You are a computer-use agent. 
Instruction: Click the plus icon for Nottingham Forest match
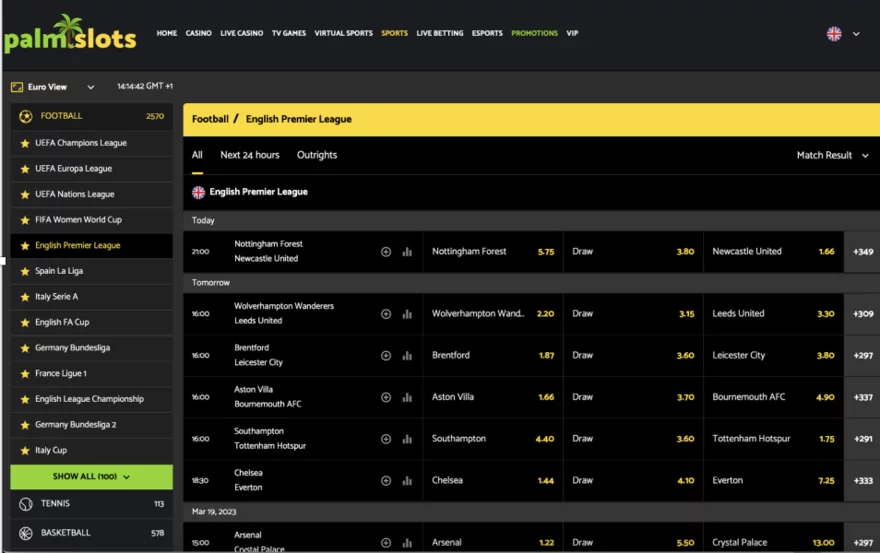tap(386, 252)
